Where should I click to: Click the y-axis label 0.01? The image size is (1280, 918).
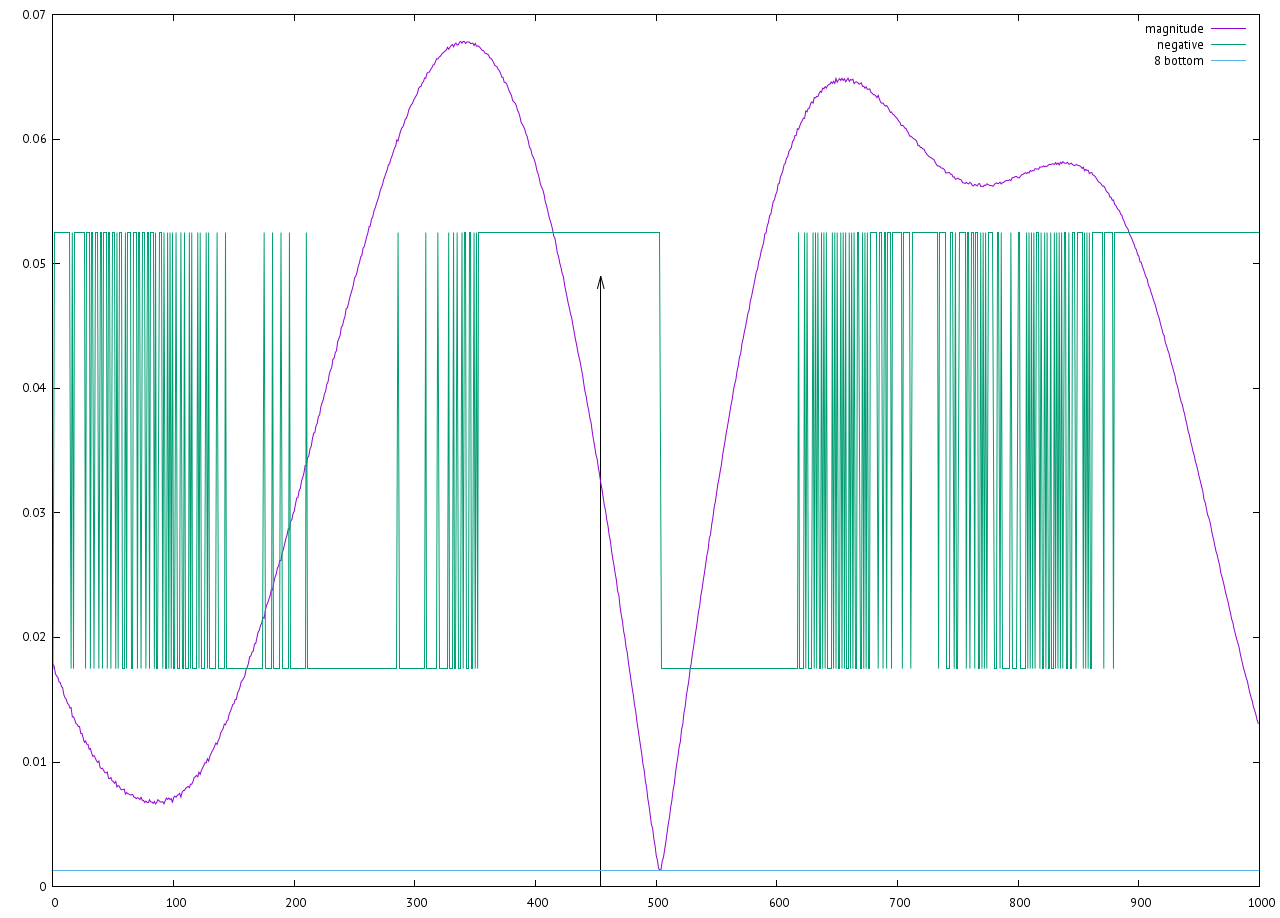click(34, 762)
